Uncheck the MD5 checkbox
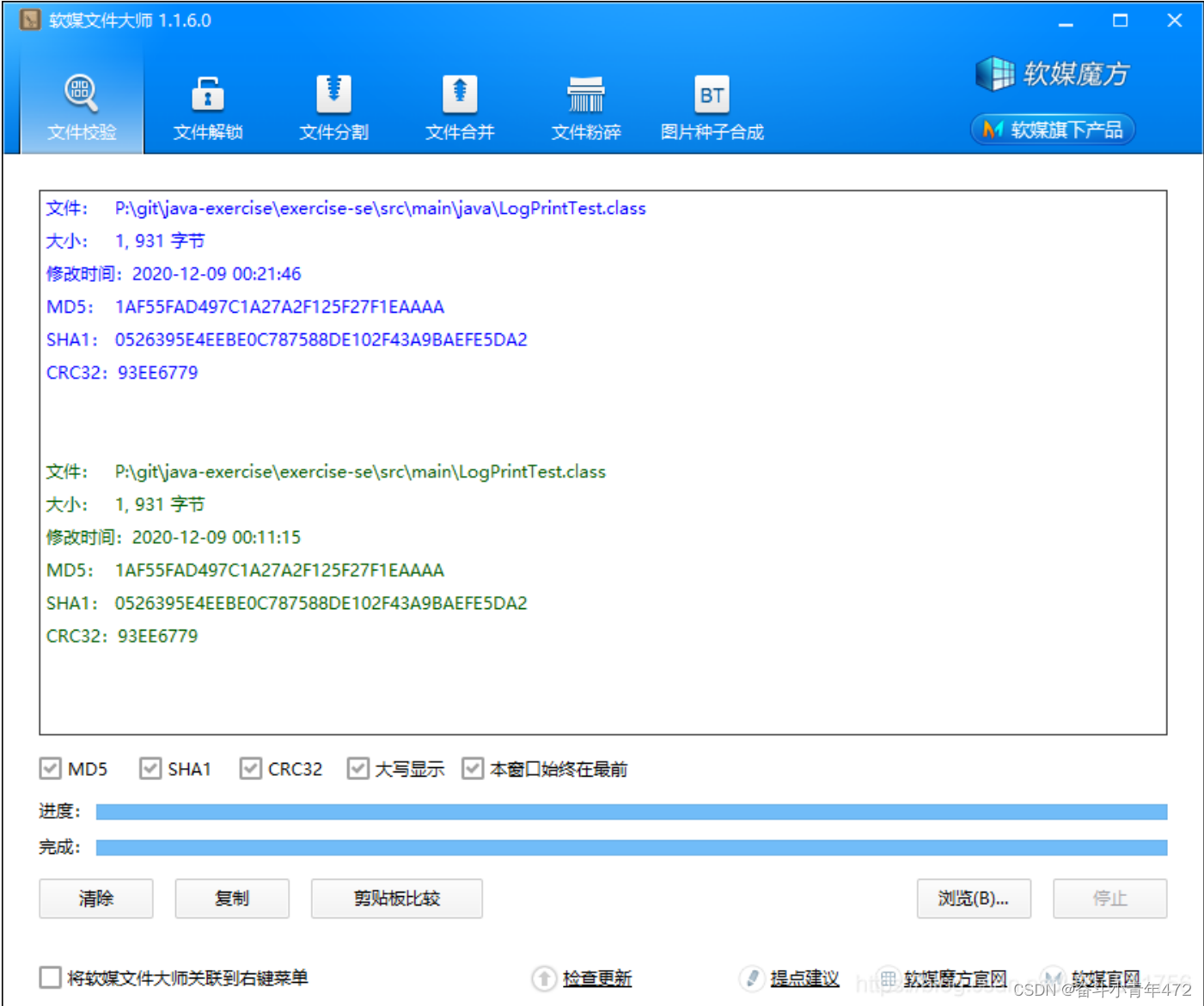 pos(50,768)
